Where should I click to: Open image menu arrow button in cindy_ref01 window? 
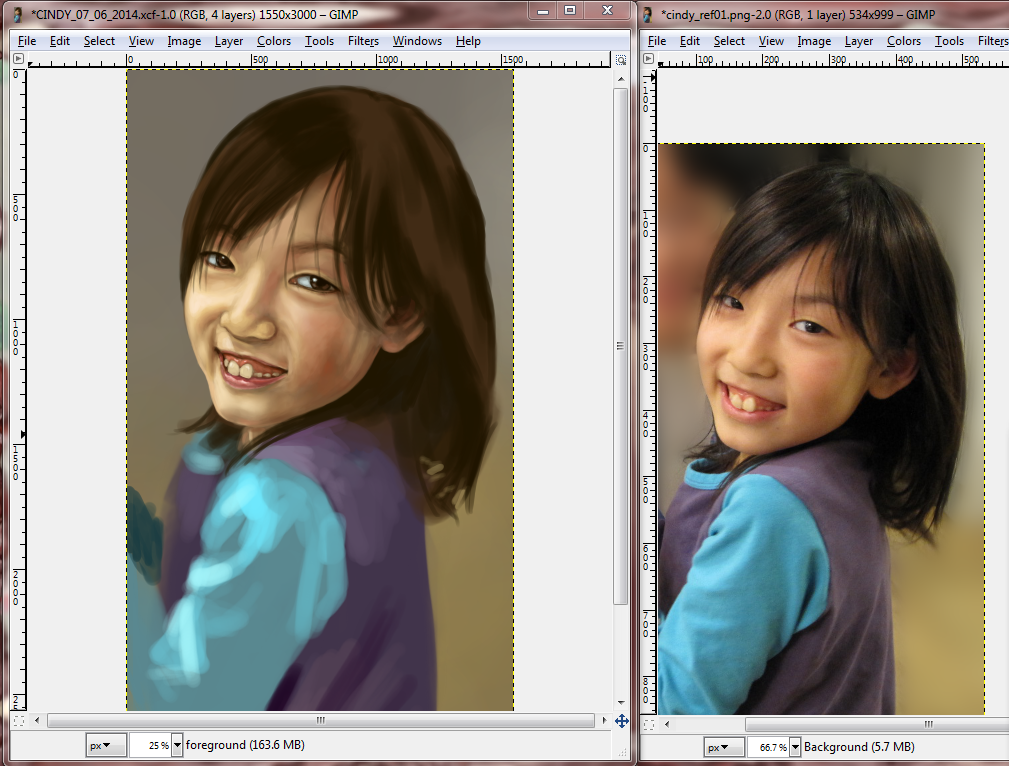[648, 60]
